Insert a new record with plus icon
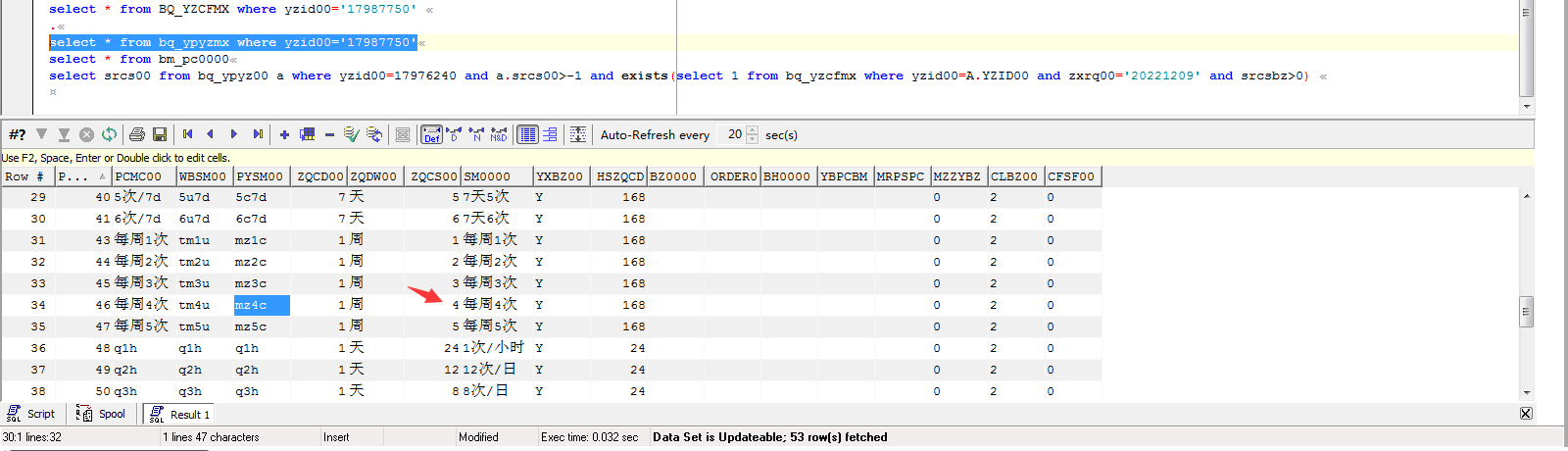This screenshot has height=451, width=1568. [284, 134]
